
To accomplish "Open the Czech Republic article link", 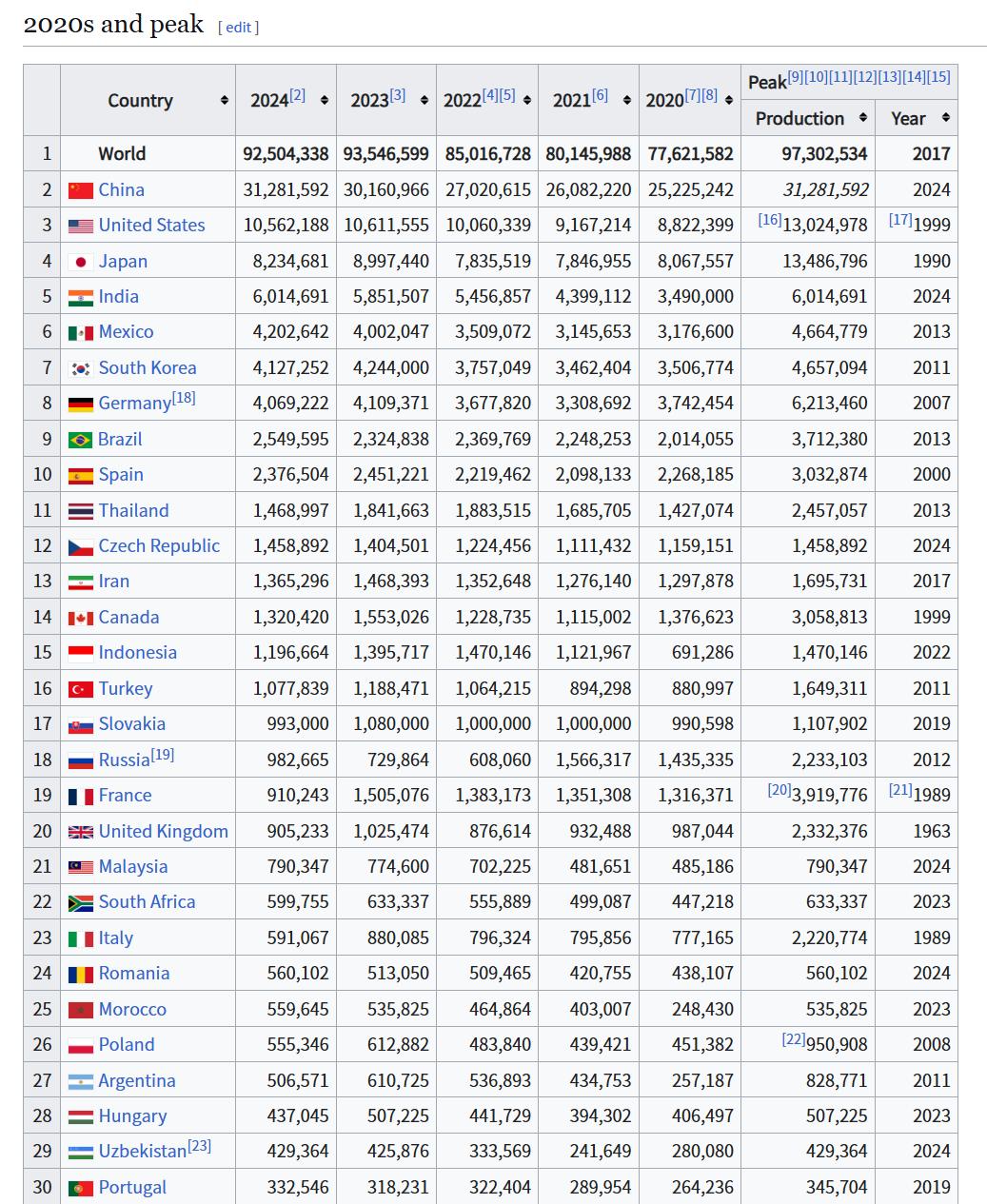I will (159, 546).
